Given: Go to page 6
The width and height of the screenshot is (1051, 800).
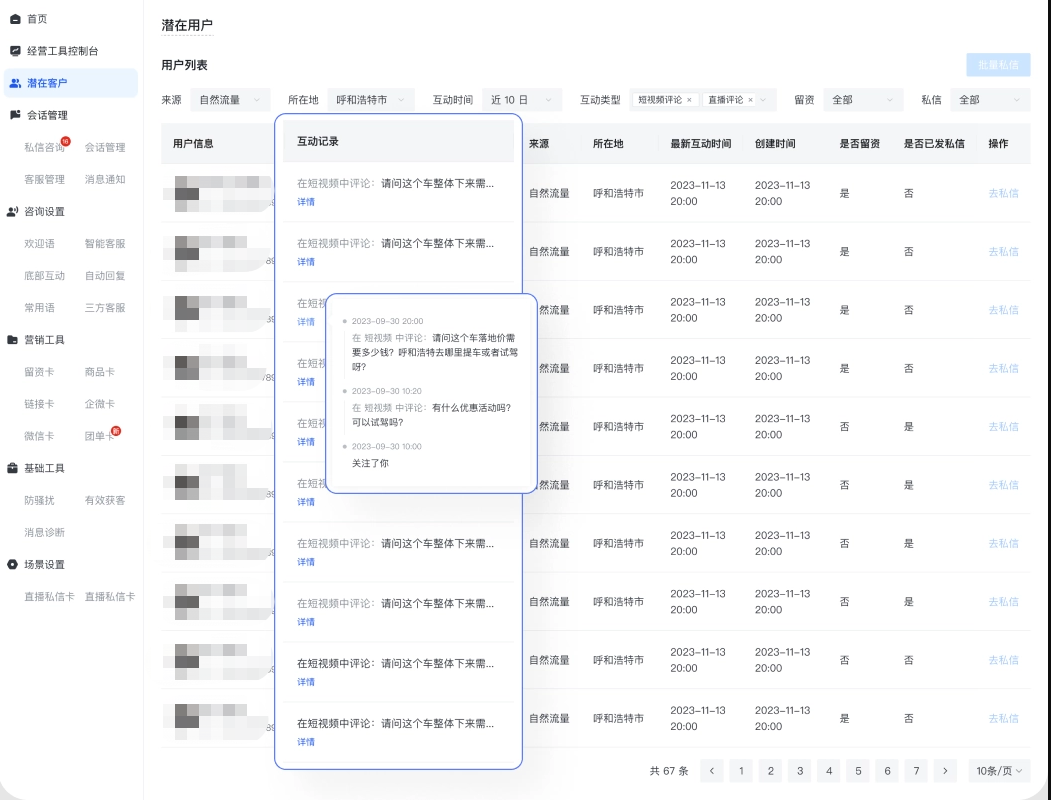Looking at the screenshot, I should [x=887, y=771].
